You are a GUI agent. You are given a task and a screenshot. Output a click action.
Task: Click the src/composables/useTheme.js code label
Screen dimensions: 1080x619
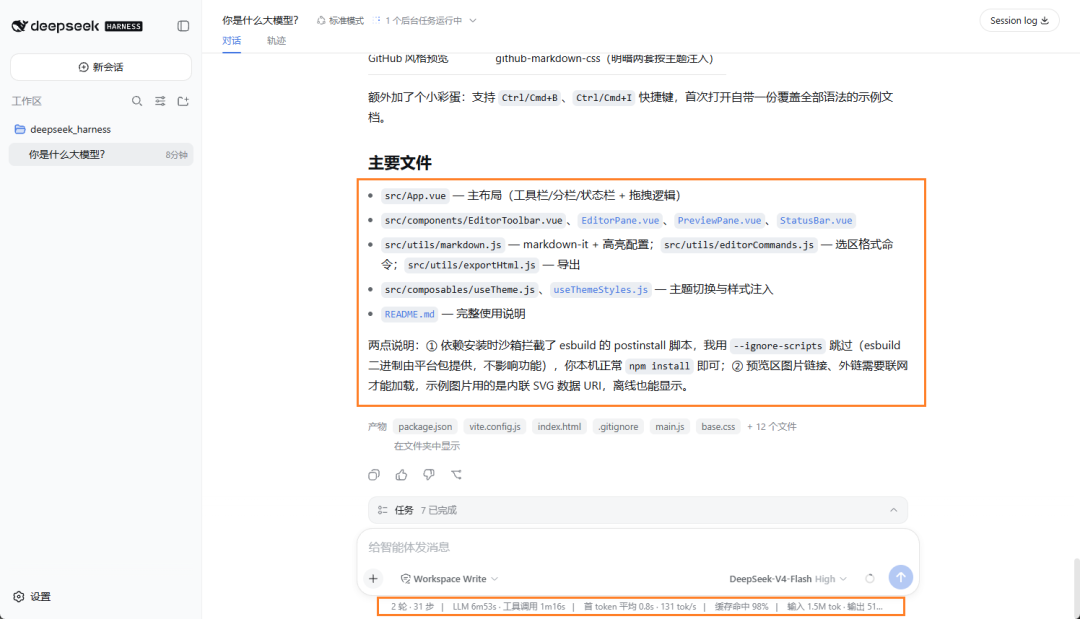(x=459, y=290)
